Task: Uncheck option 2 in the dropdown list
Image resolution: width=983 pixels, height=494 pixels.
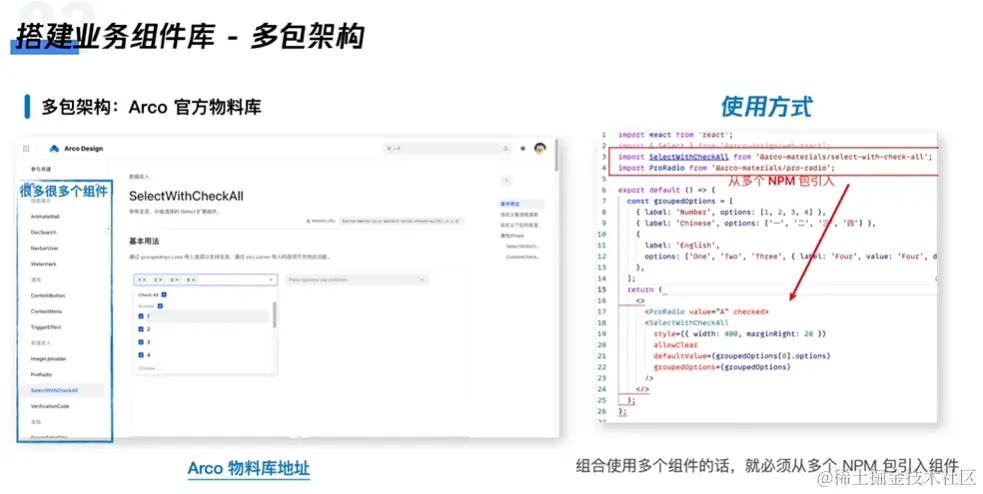Action: pos(141,329)
